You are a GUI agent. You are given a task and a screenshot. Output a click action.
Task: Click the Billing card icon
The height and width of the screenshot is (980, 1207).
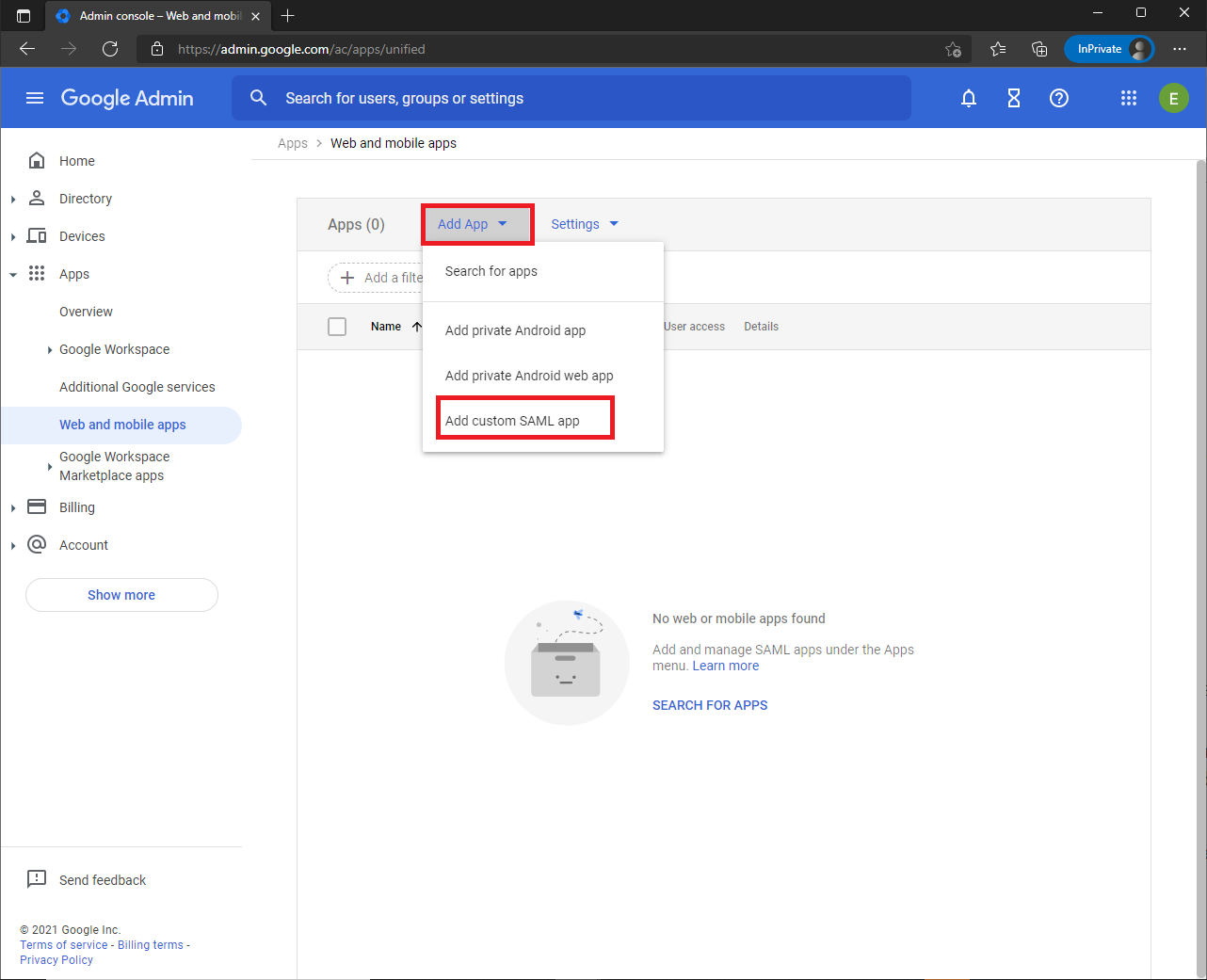tap(37, 507)
